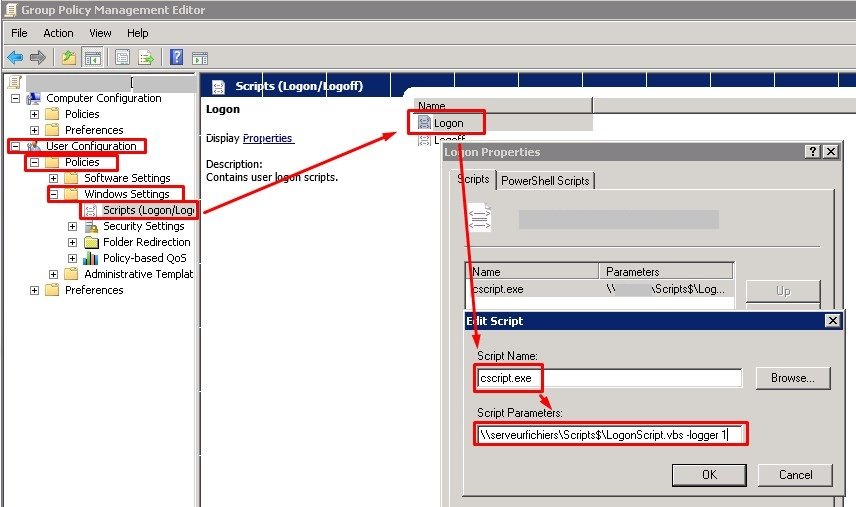Image resolution: width=856 pixels, height=507 pixels.
Task: Switch to the PowerShell Scripts tab
Action: 546,181
